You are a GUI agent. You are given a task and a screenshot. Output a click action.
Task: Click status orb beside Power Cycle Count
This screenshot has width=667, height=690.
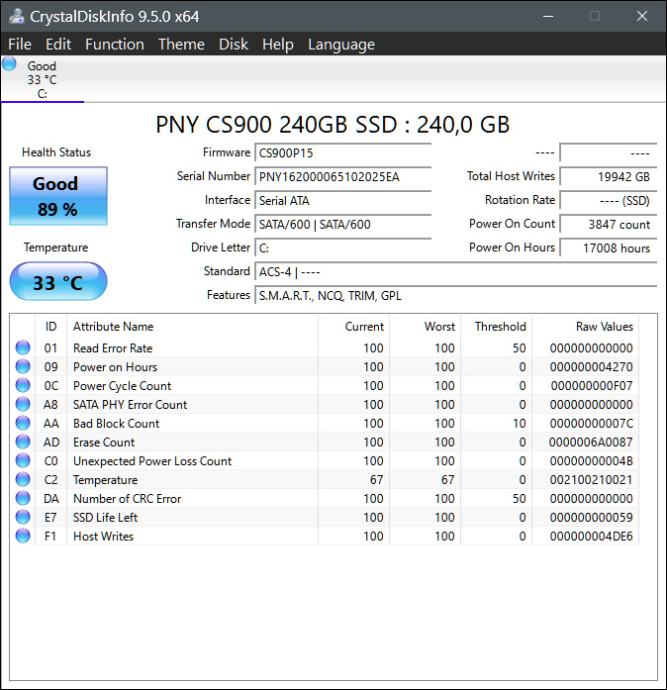pos(23,385)
